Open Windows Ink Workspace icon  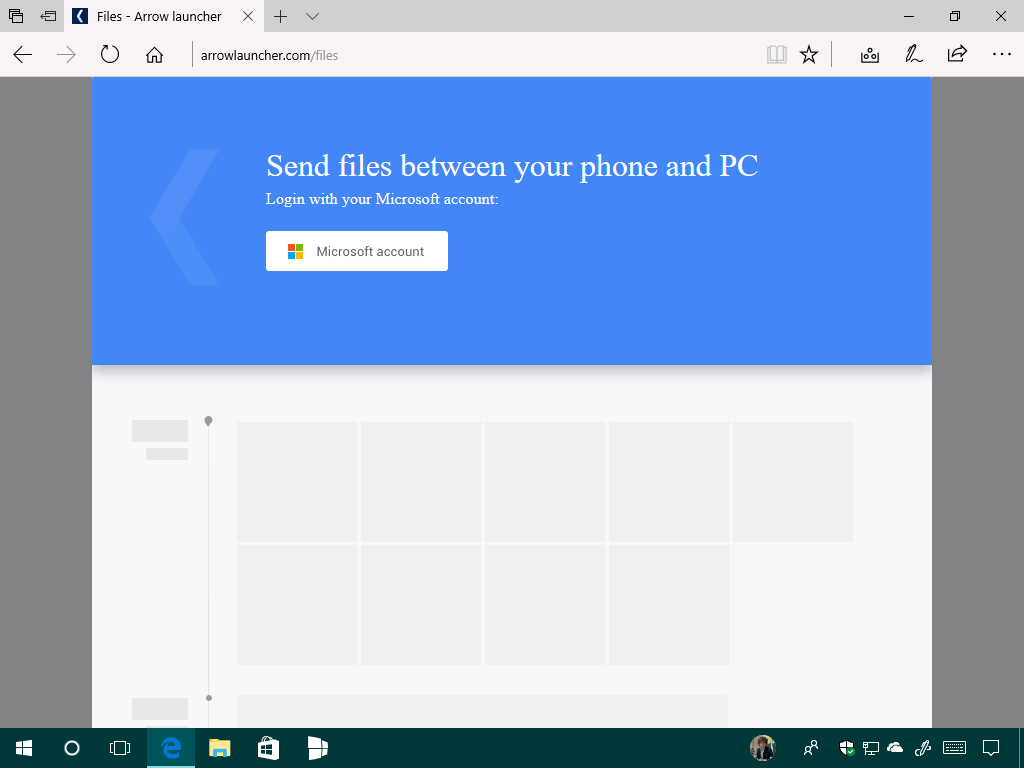coord(922,748)
